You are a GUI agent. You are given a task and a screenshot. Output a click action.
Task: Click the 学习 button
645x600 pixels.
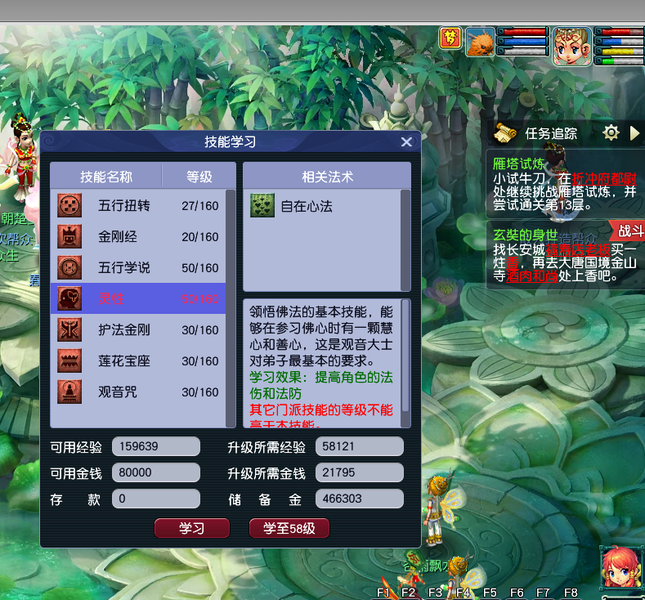192,528
